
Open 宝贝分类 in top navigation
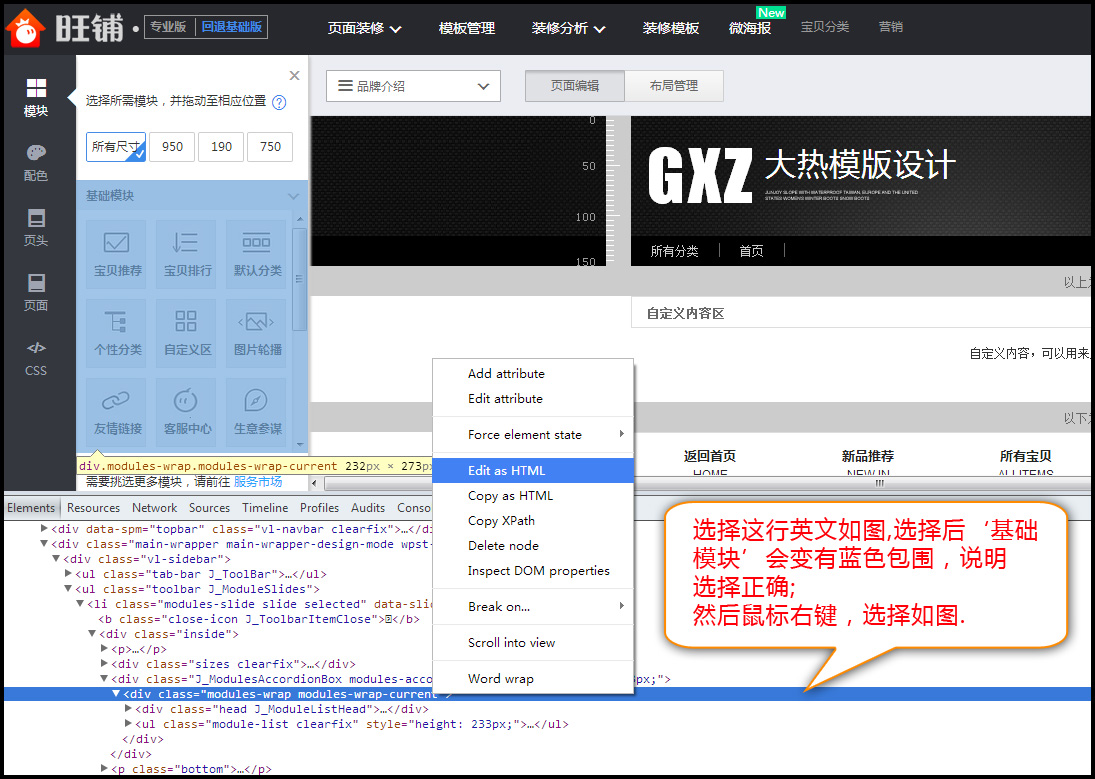tap(825, 27)
